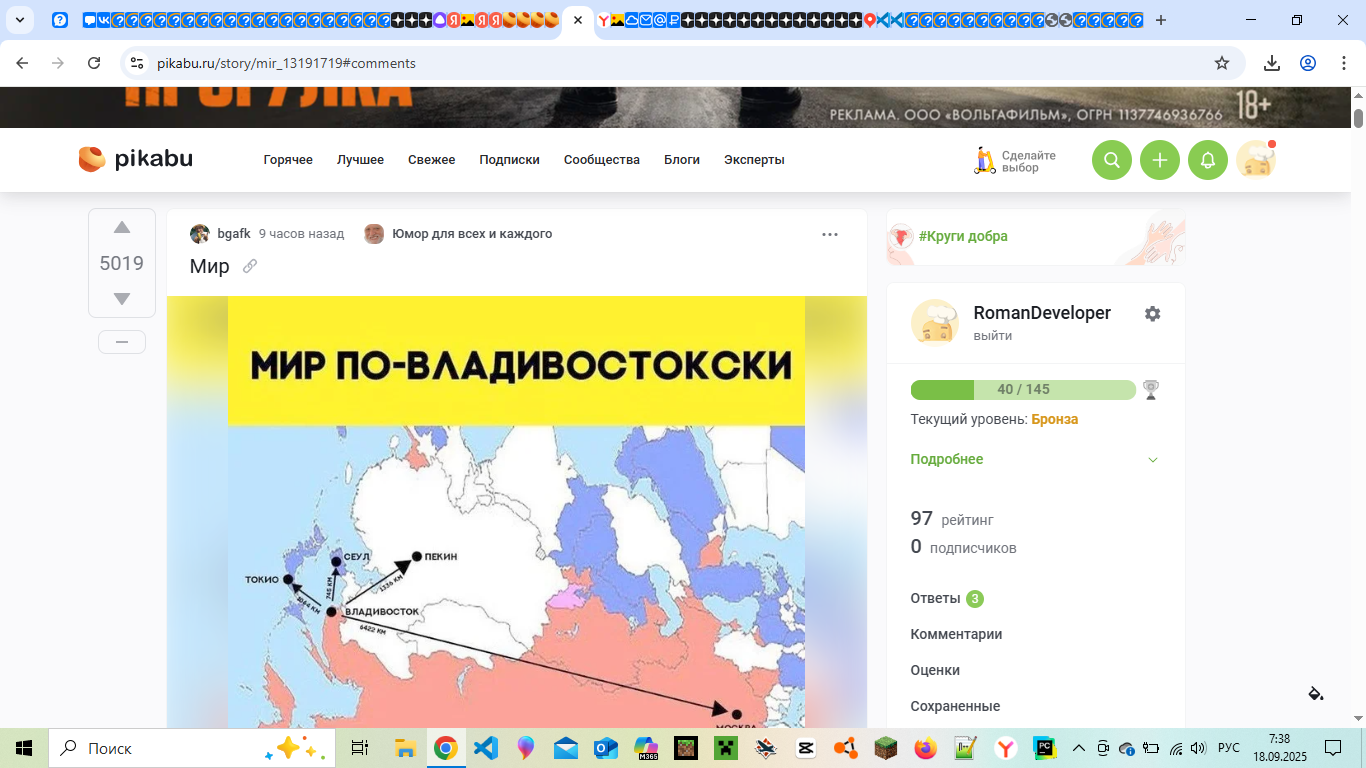
Task: Open the browser tab list chevron
Action: (x=19, y=20)
